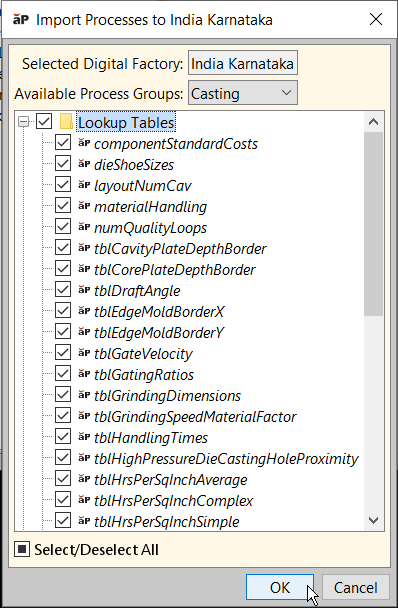Screen dimensions: 398x608
Task: Click the Cancel button
Action: point(356,587)
